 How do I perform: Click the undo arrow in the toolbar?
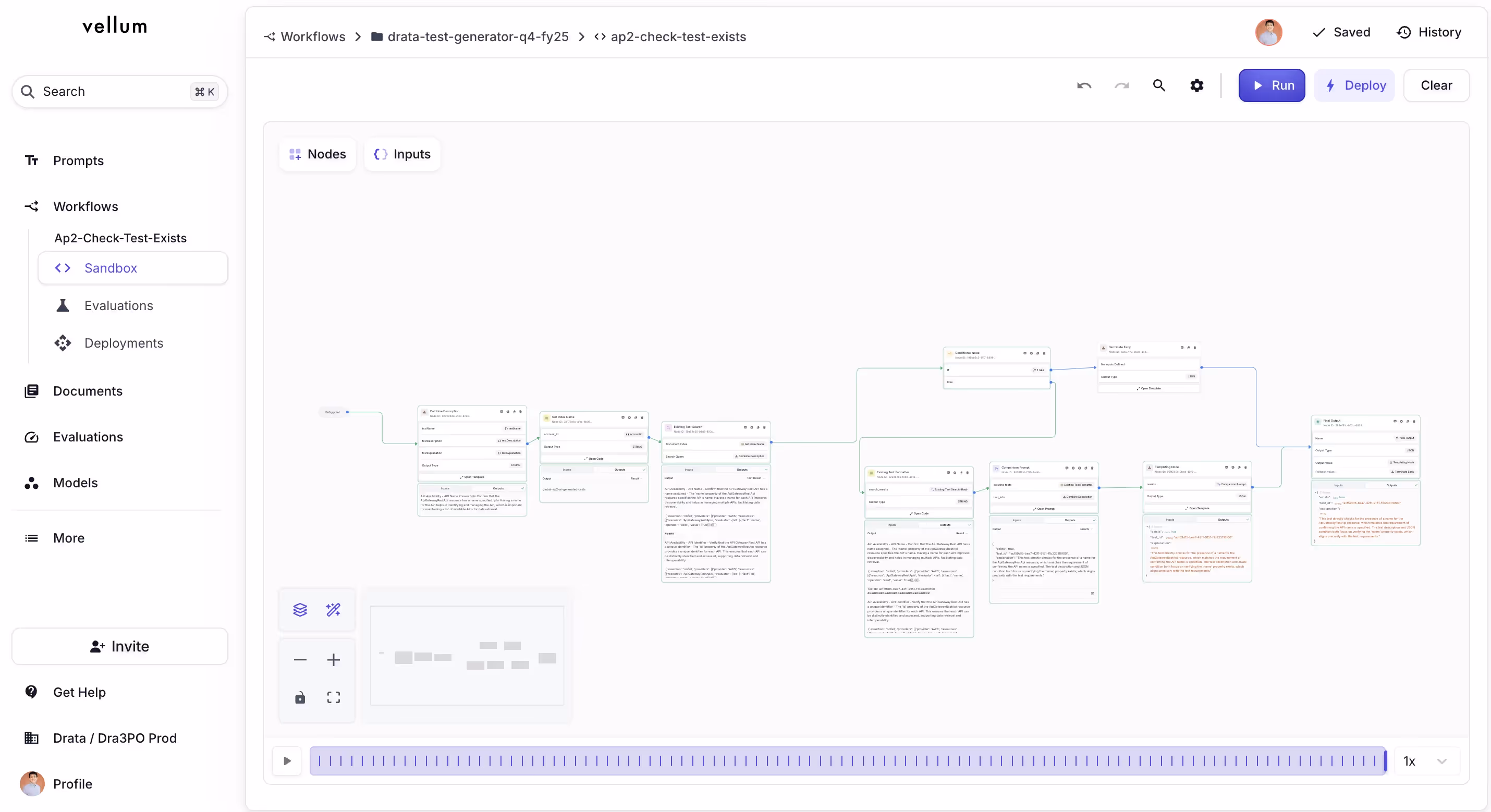point(1084,85)
